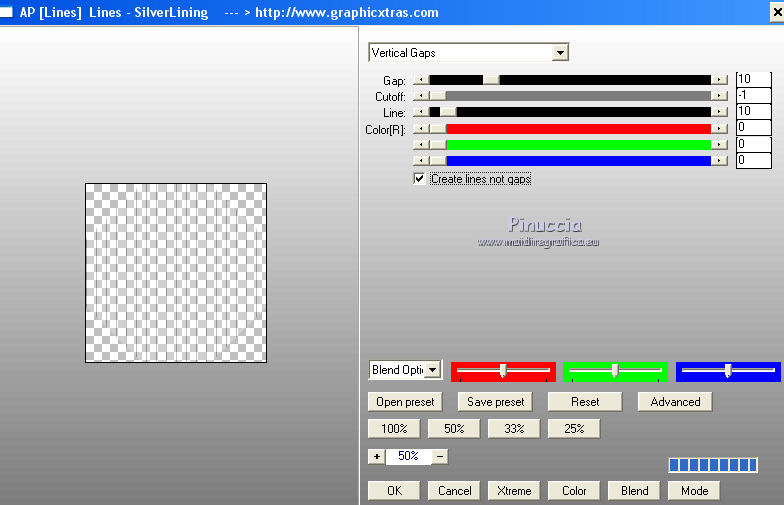Screen dimensions: 784x505
Task: Cancel the Lines filter dialog
Action: (454, 491)
